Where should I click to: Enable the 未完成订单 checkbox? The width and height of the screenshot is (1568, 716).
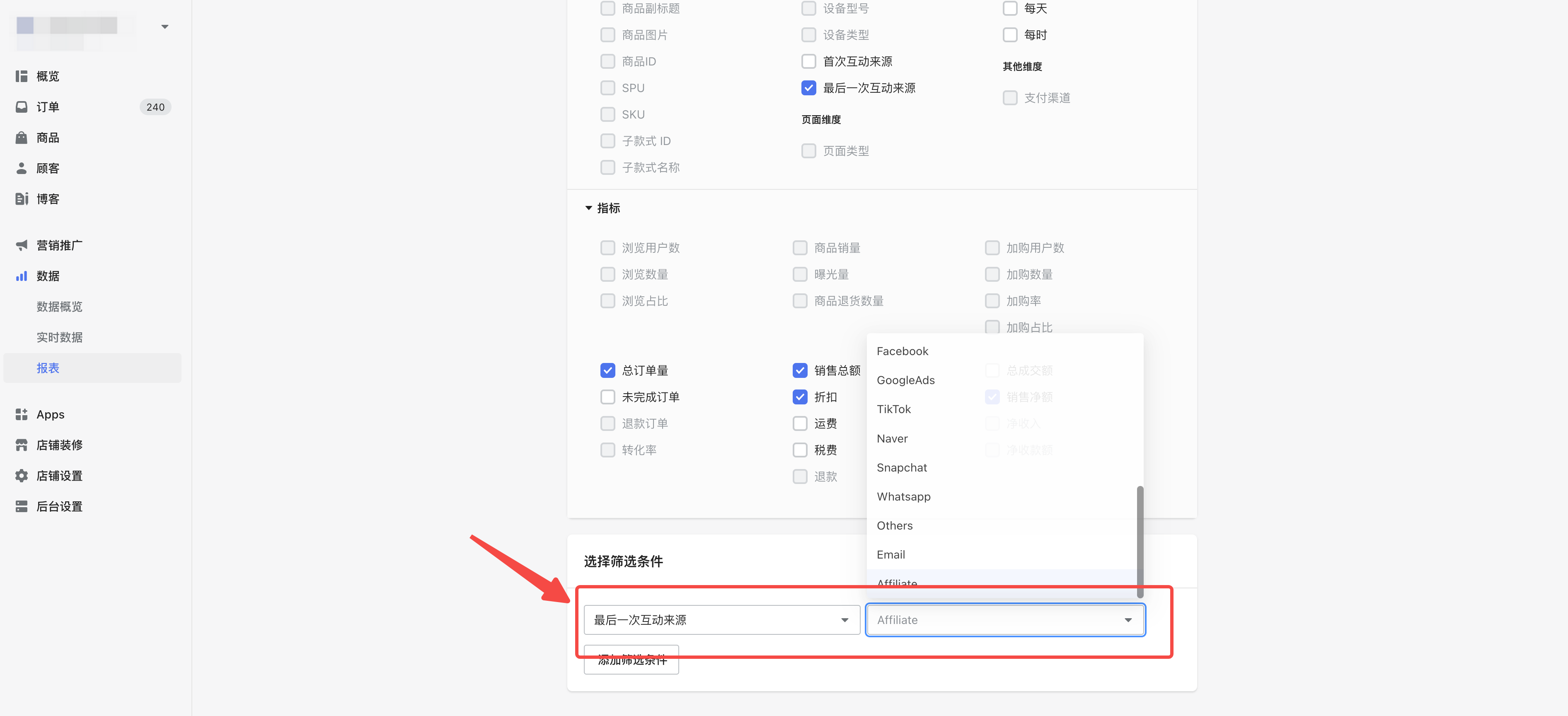[607, 397]
